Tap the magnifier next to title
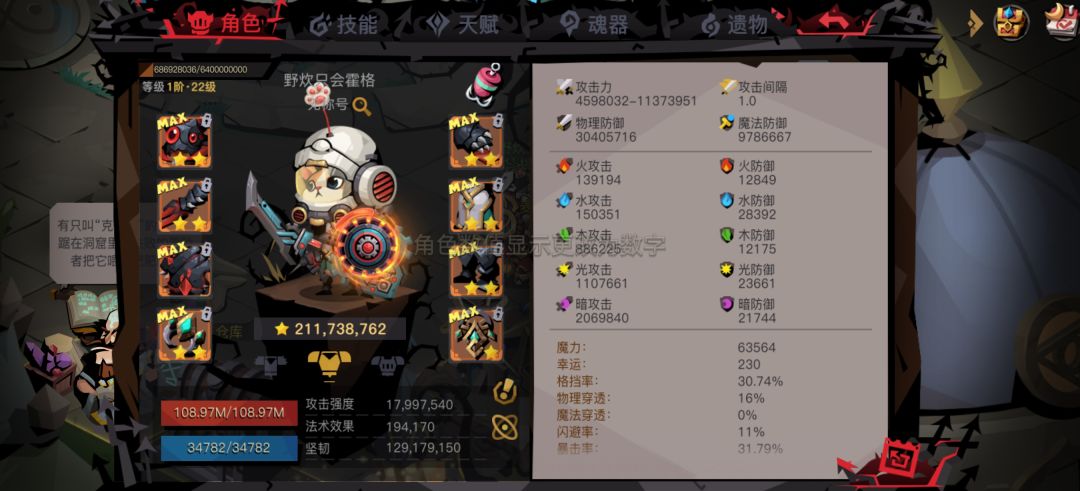Image resolution: width=1080 pixels, height=491 pixels. (x=362, y=106)
